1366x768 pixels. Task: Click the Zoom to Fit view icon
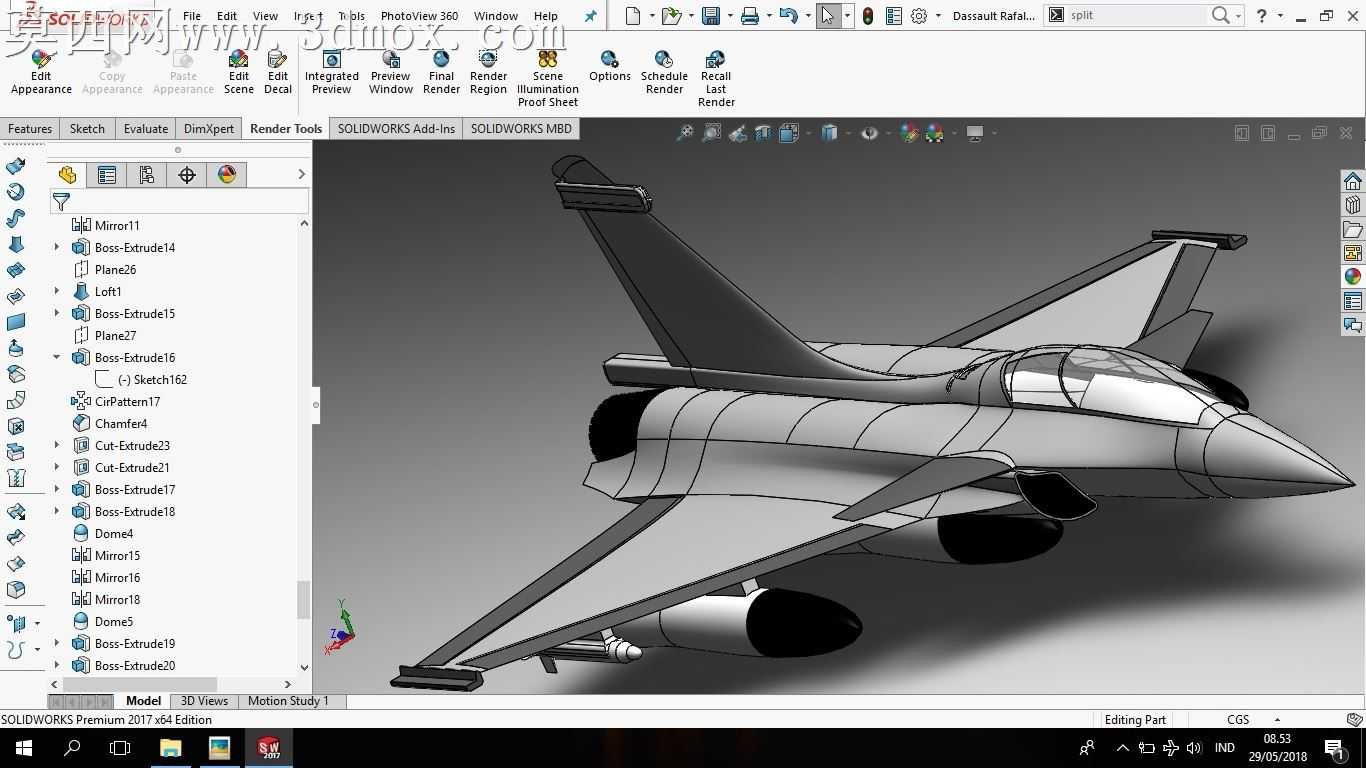click(x=685, y=133)
